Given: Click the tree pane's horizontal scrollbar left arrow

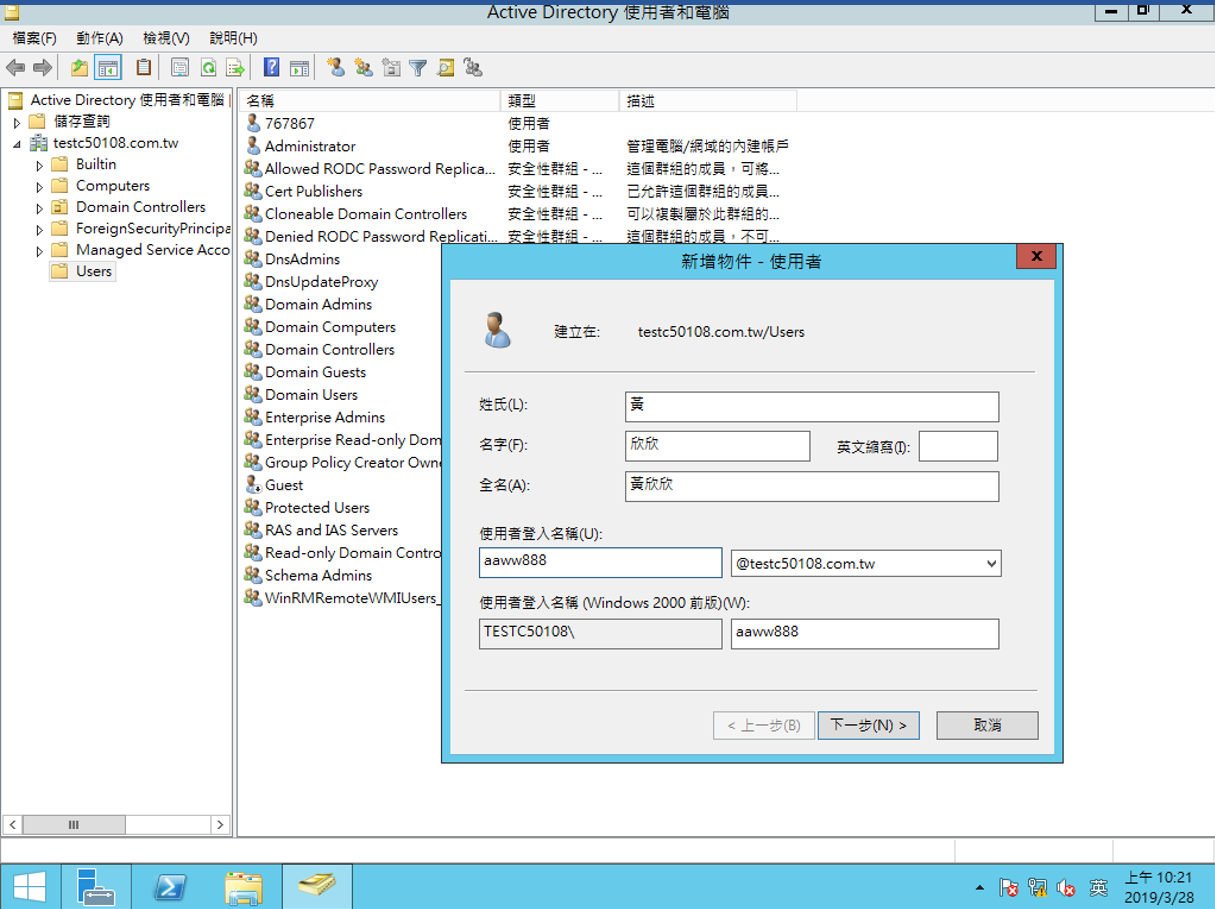Looking at the screenshot, I should (12, 825).
